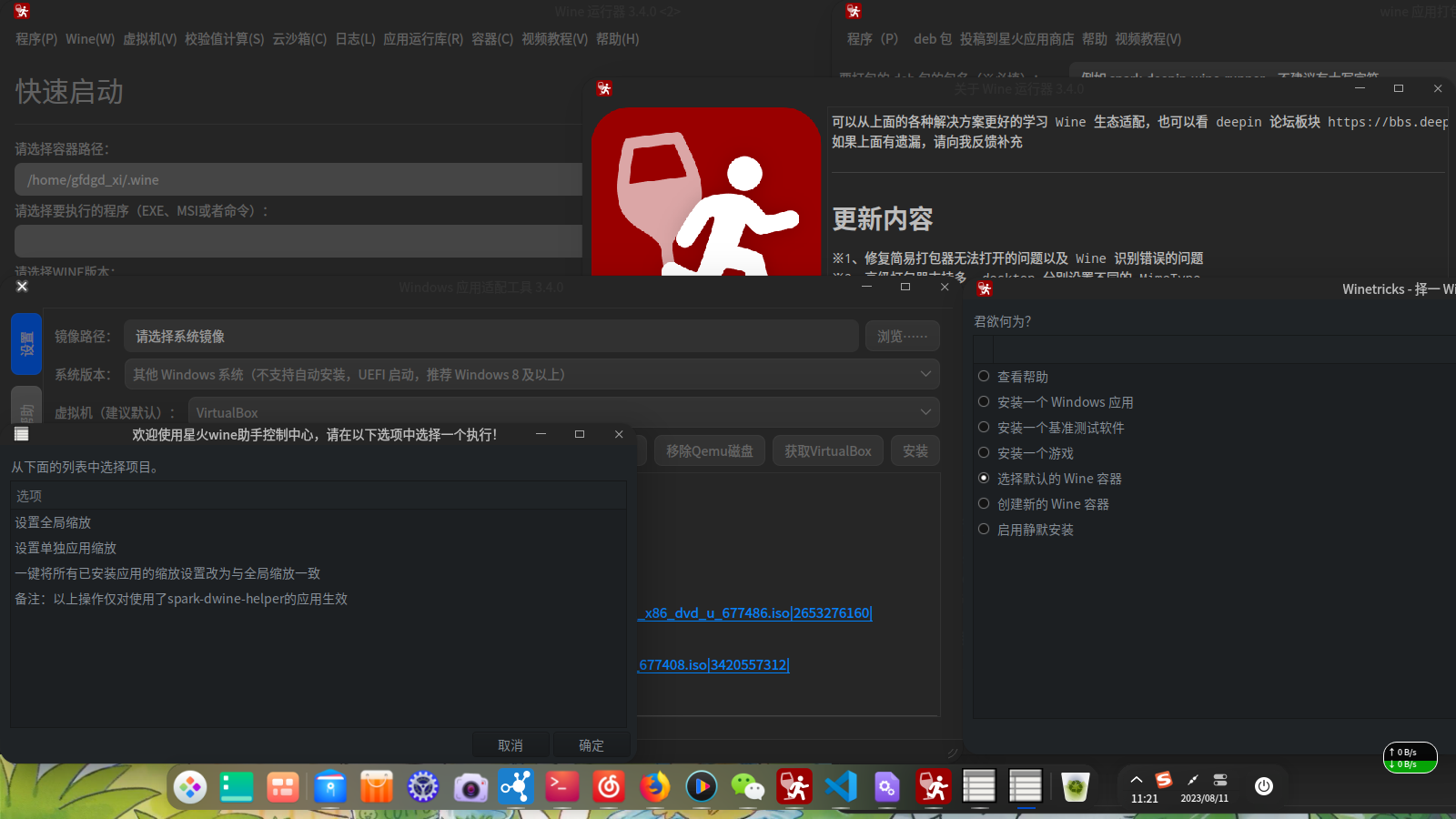This screenshot has height=819, width=1456.
Task: Open the 677408.iso link
Action: 713,664
